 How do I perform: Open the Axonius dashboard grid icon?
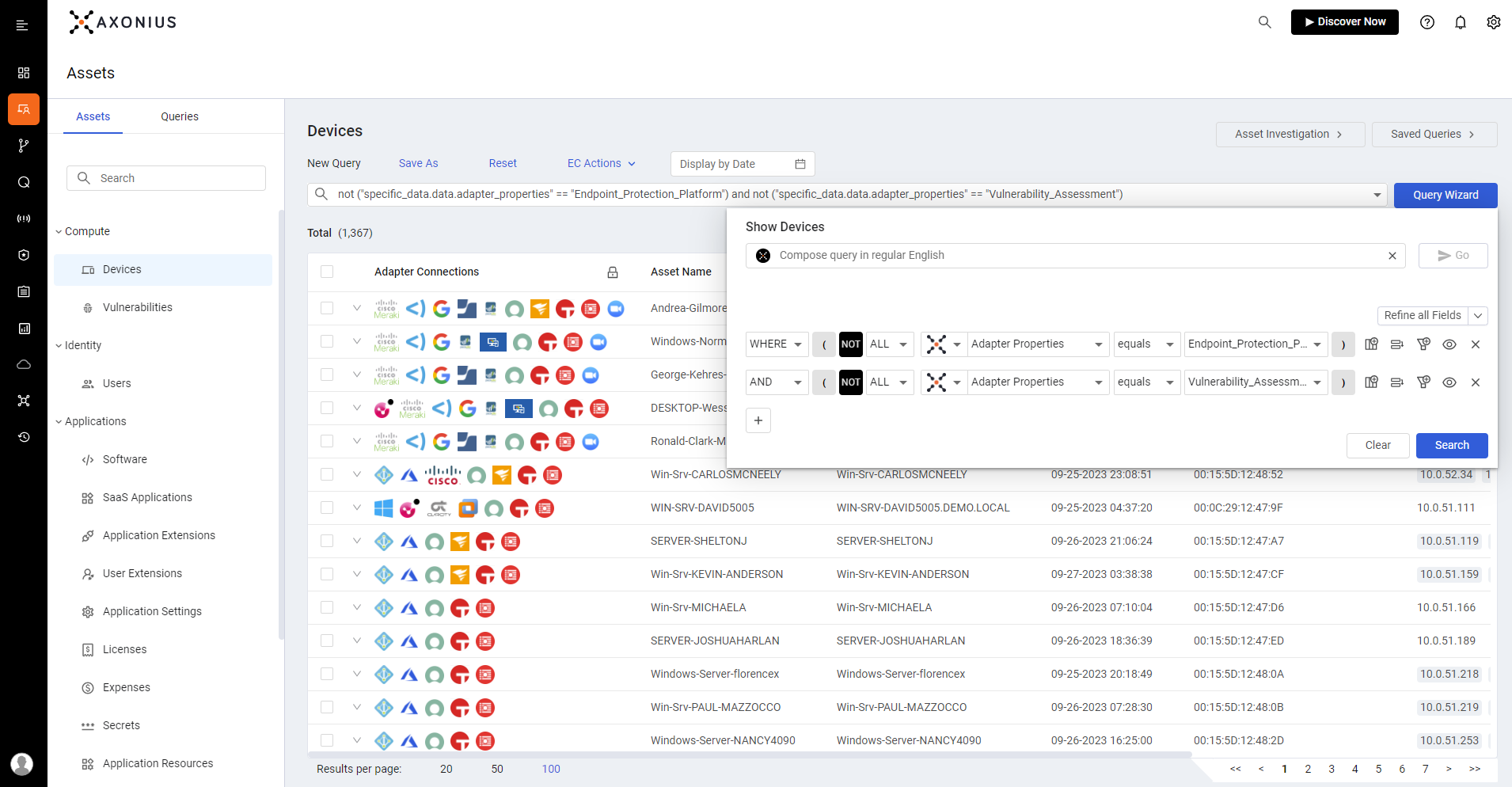click(x=23, y=72)
